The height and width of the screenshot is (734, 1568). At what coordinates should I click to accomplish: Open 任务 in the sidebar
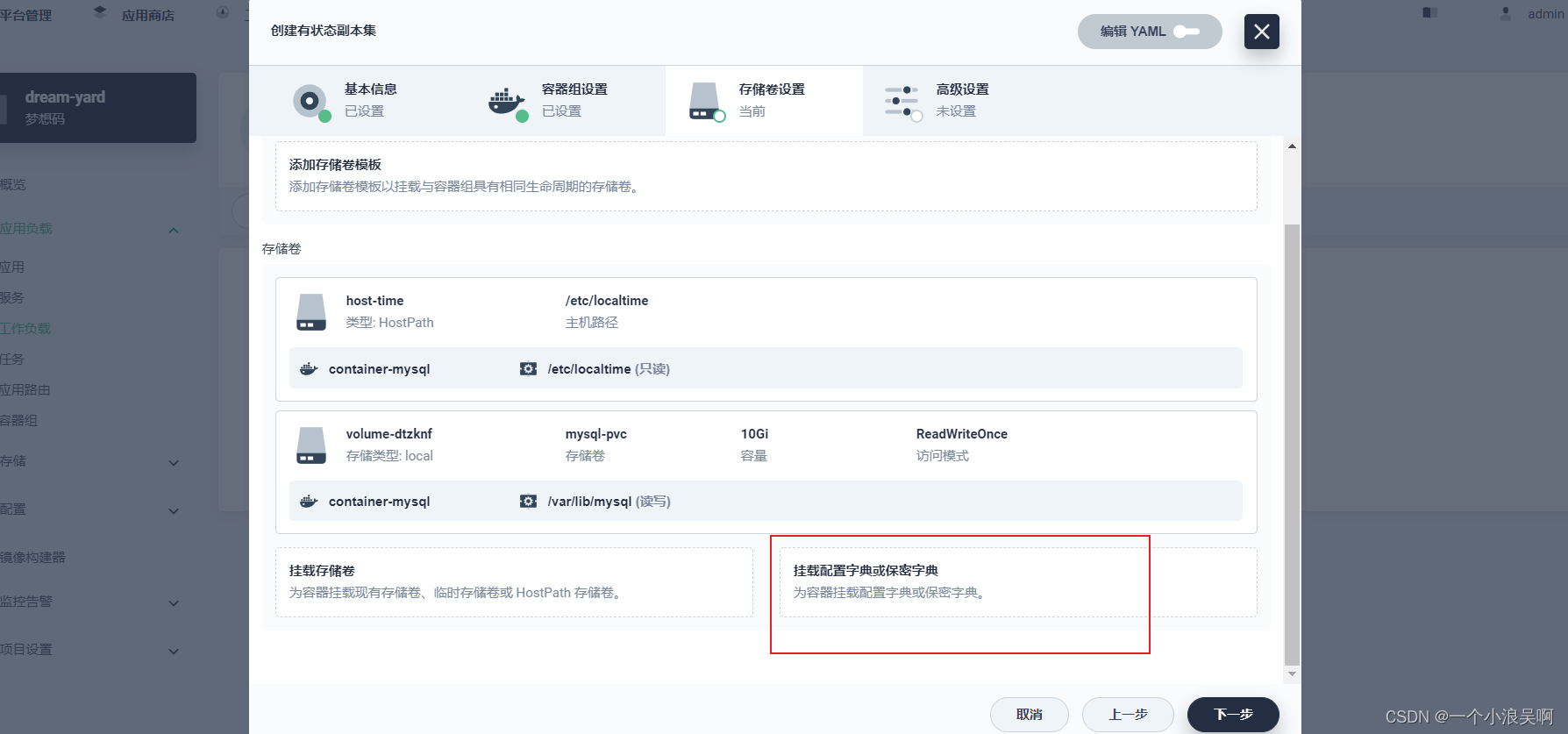point(12,360)
